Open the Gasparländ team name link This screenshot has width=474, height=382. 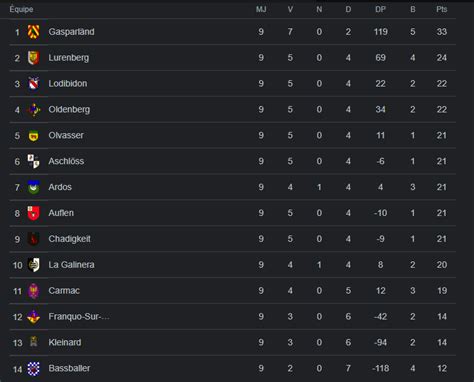click(71, 32)
